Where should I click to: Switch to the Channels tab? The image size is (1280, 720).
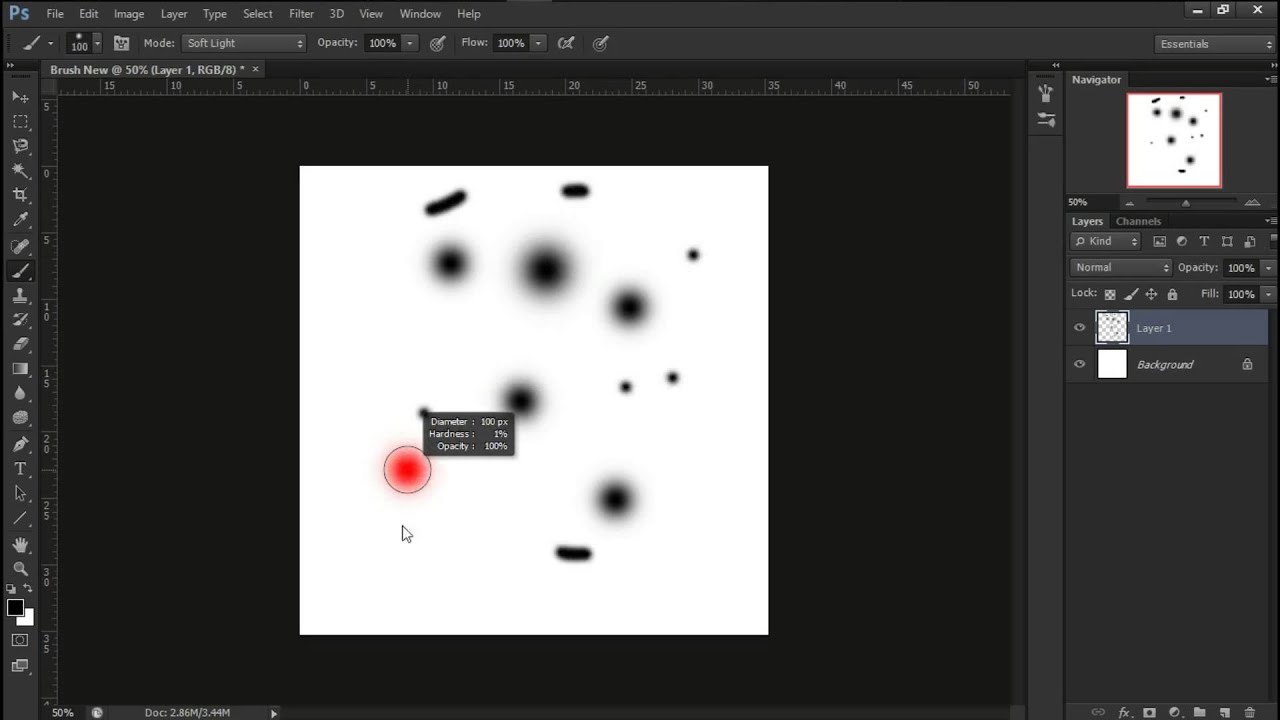[1138, 221]
